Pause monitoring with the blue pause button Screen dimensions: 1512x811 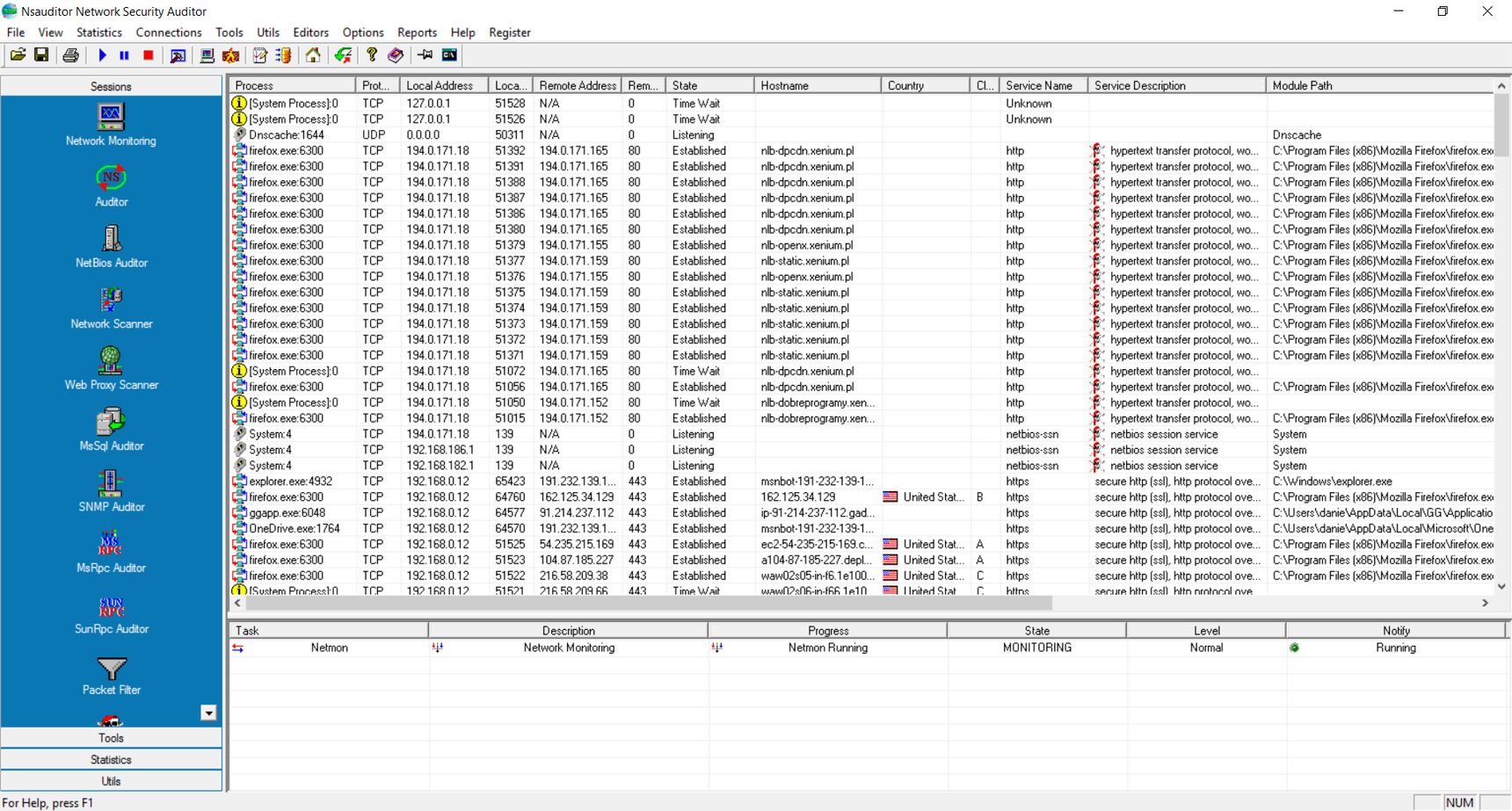[125, 55]
